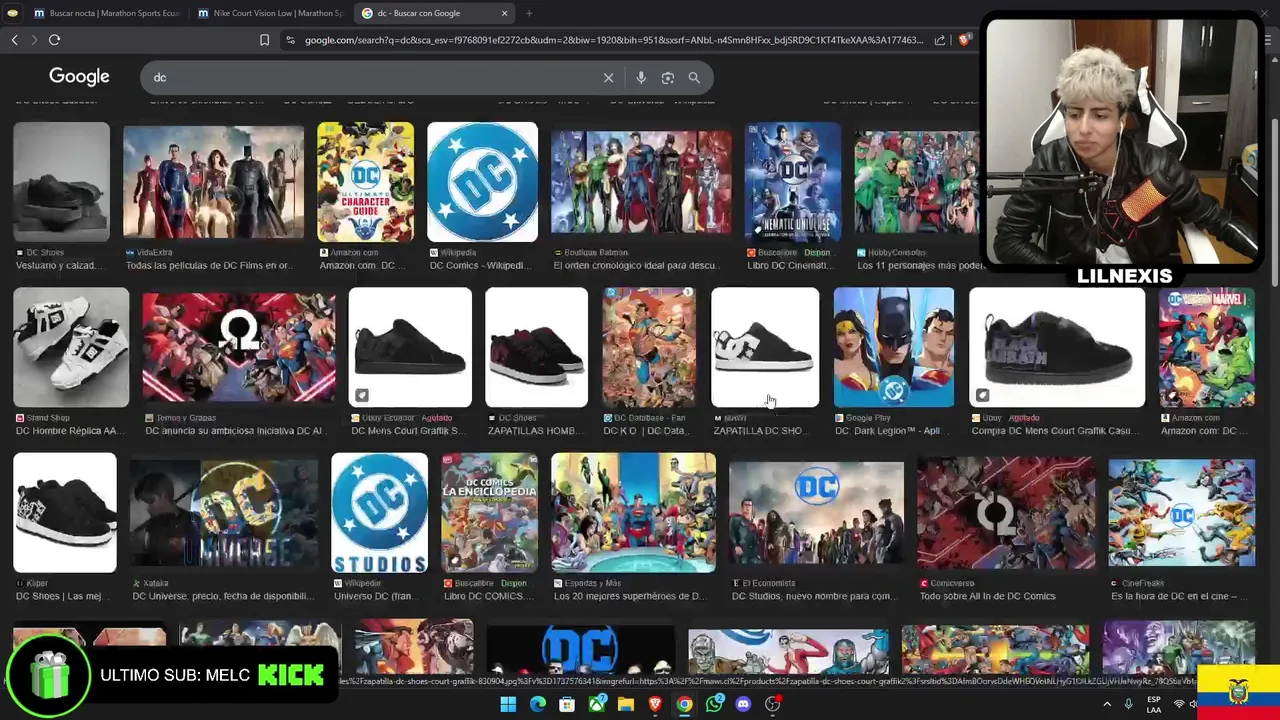The image size is (1280, 720).
Task: Open the Xbox app in the taskbar
Action: pyautogui.click(x=597, y=704)
